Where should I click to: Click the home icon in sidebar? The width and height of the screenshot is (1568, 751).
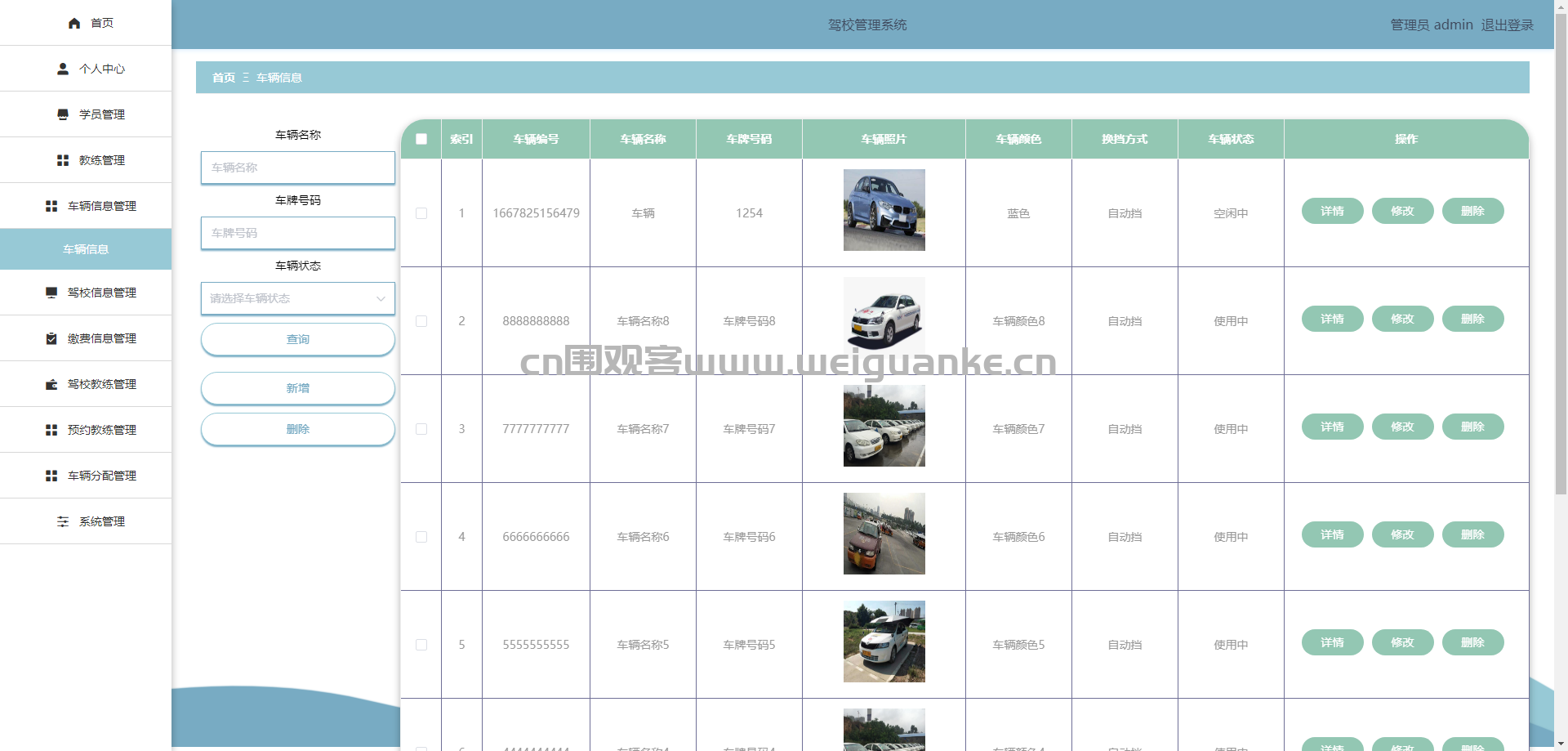click(x=74, y=23)
